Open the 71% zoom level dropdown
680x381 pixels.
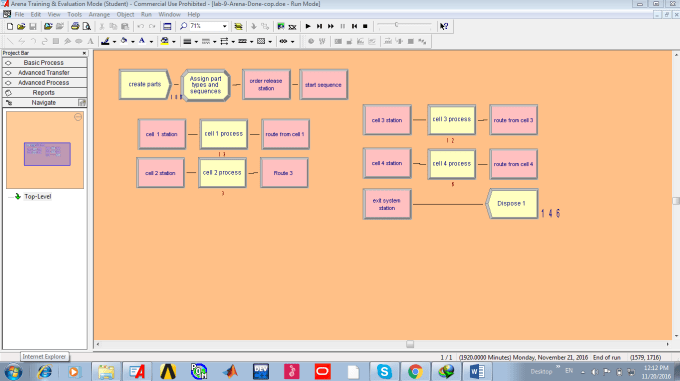click(225, 26)
